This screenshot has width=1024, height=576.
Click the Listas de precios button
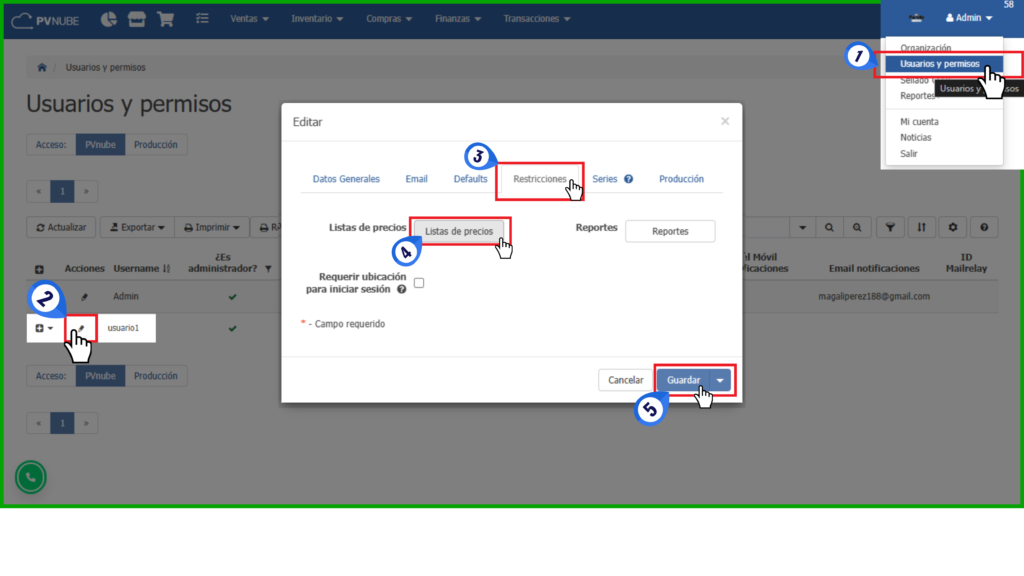tap(459, 231)
